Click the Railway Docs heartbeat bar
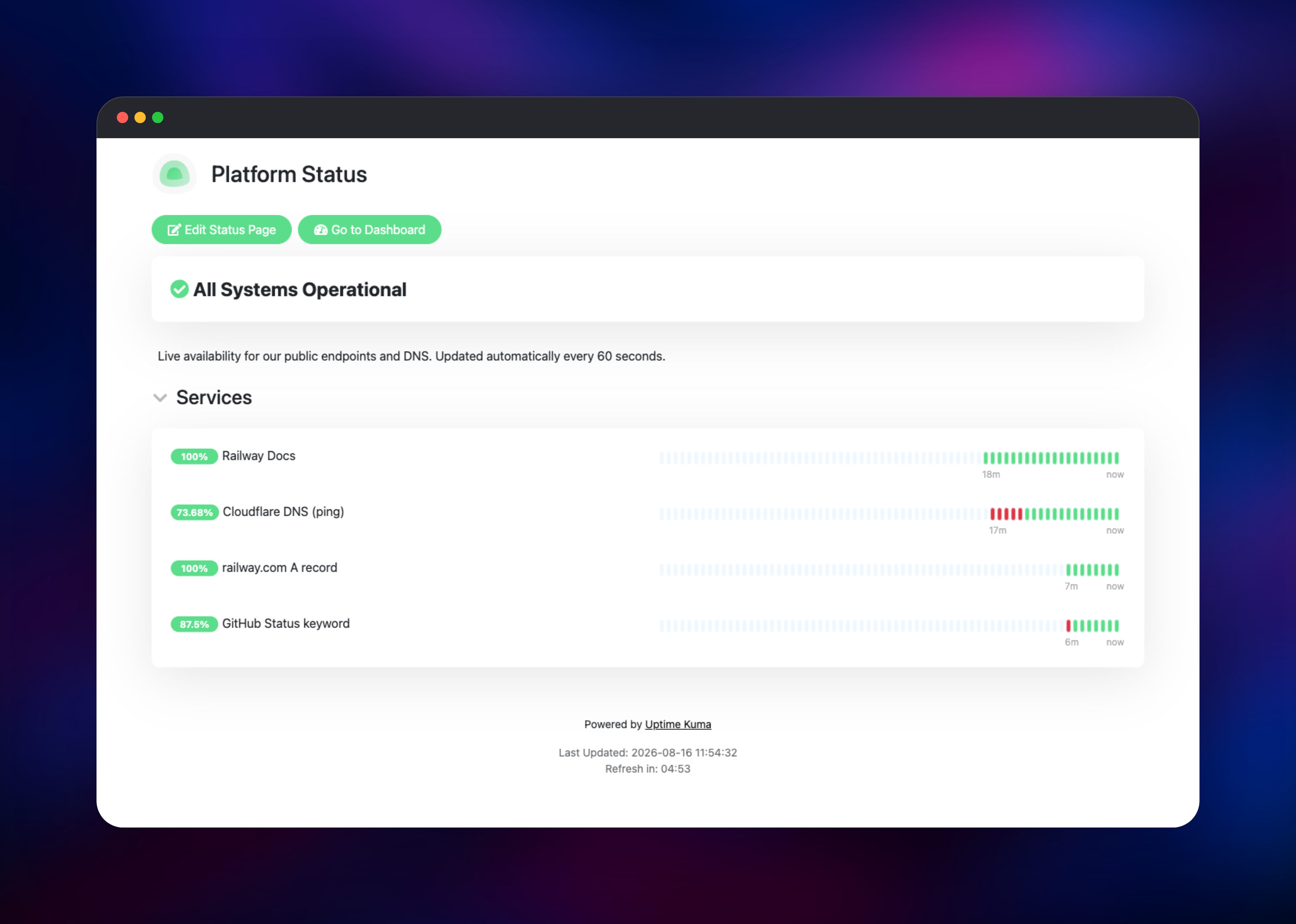The image size is (1296, 924). click(x=889, y=458)
